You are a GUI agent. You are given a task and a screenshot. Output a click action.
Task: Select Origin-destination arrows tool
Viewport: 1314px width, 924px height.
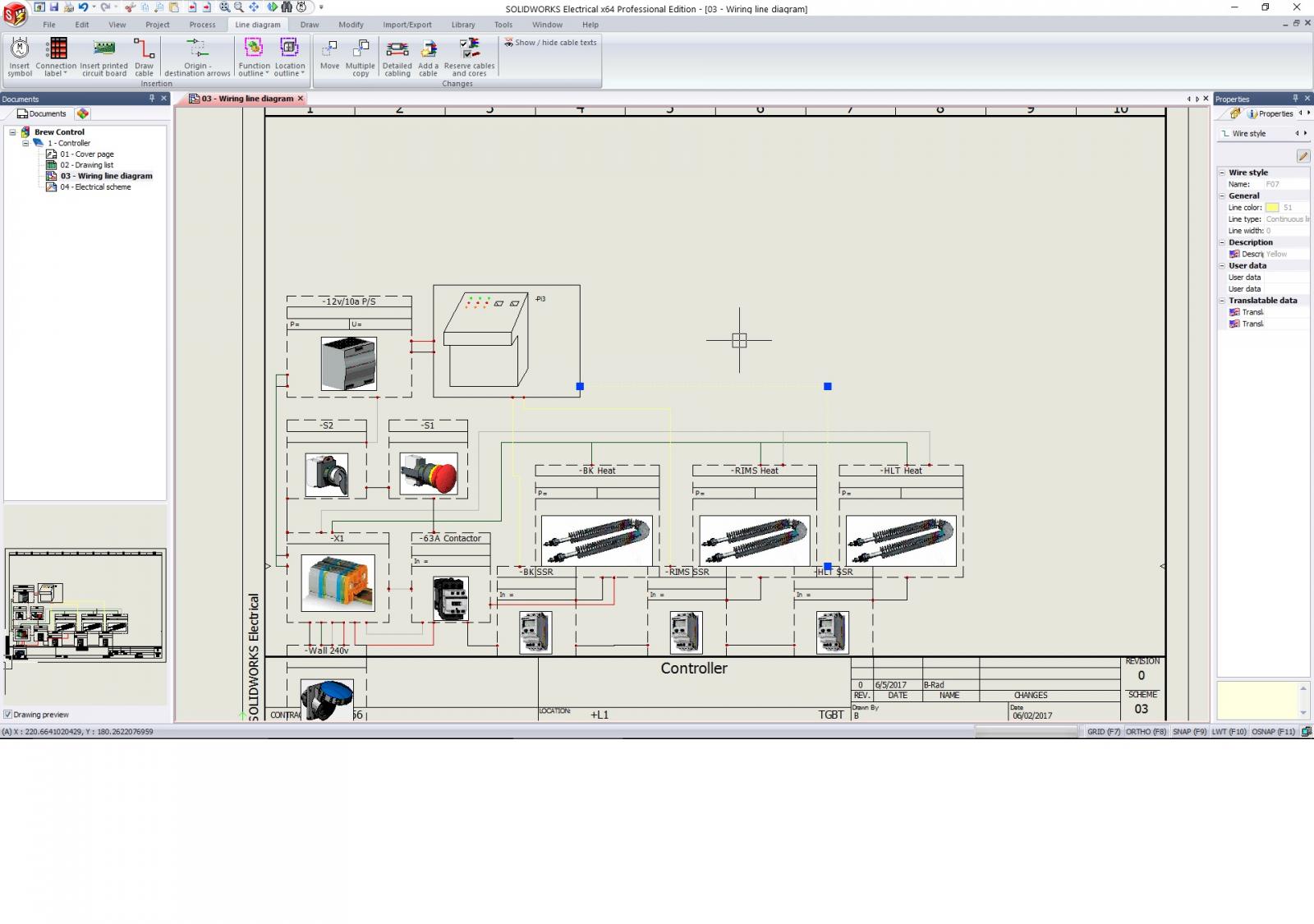point(197,57)
